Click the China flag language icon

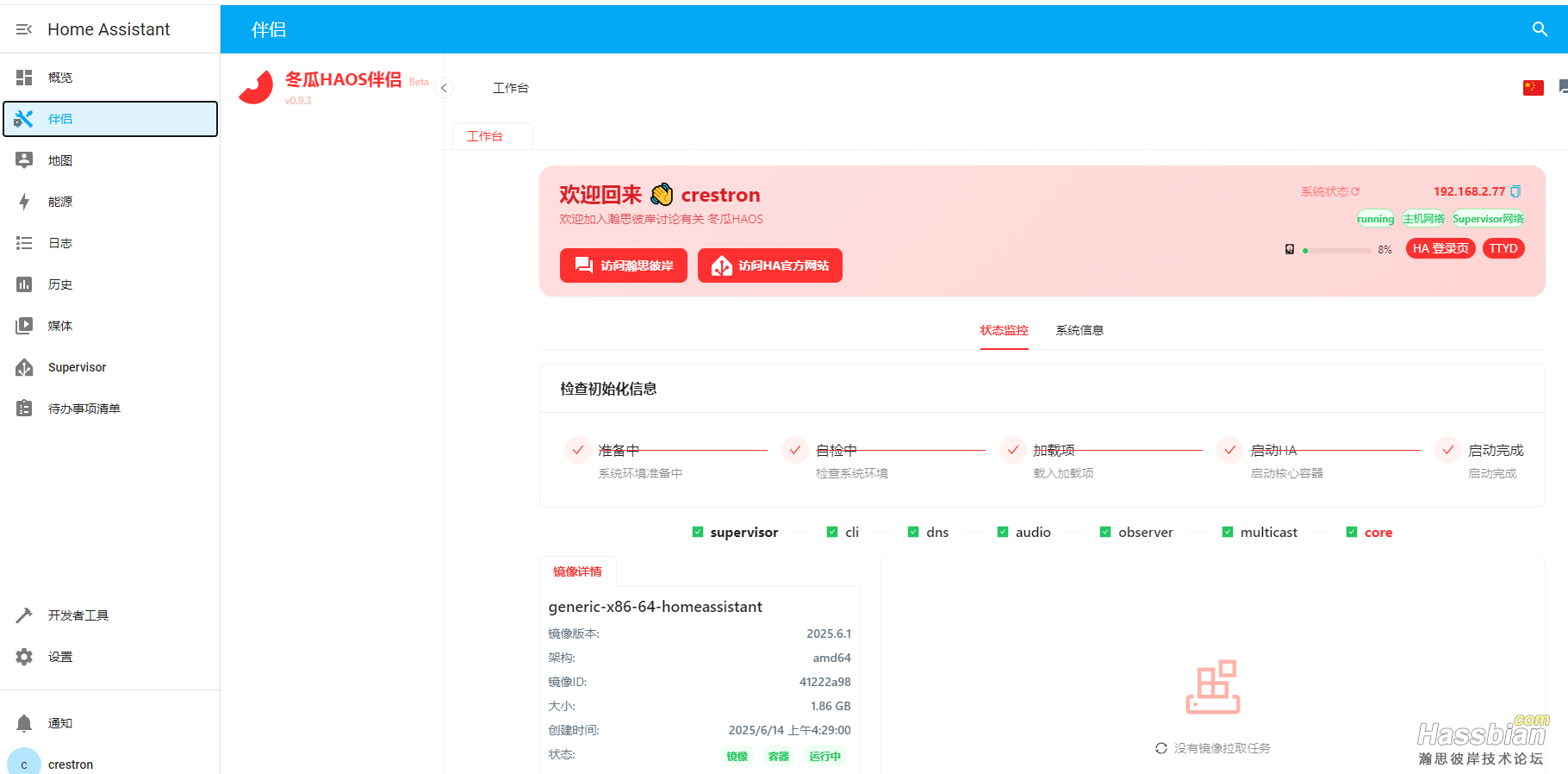pyautogui.click(x=1534, y=88)
